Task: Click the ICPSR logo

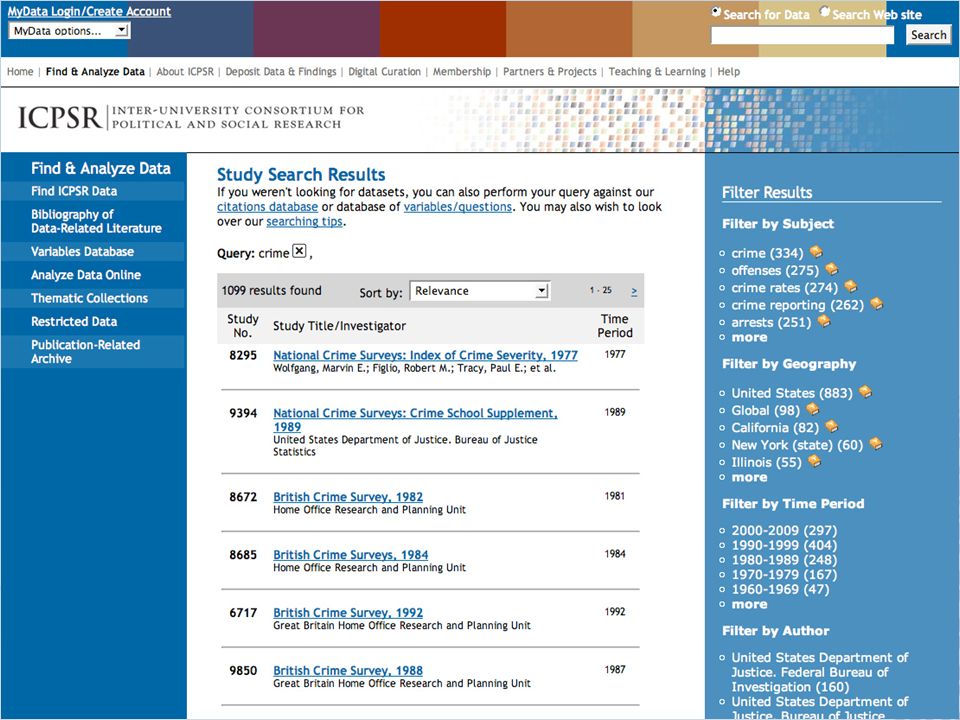Action: click(191, 117)
